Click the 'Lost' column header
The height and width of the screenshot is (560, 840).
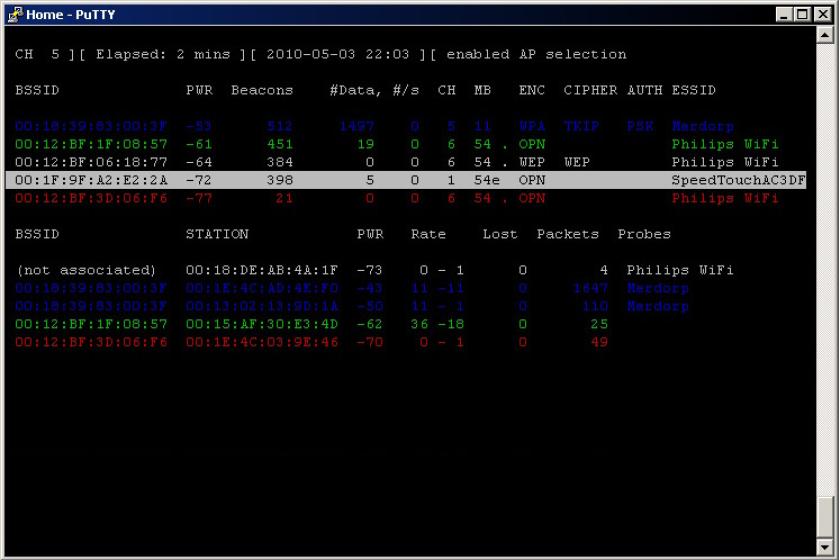(x=500, y=234)
